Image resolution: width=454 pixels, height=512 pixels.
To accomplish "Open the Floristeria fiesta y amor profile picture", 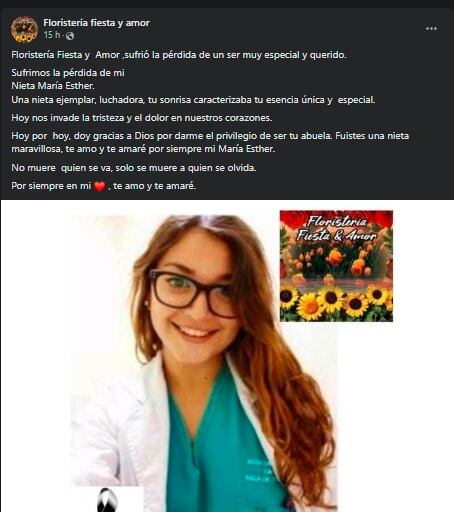I will coord(24,29).
